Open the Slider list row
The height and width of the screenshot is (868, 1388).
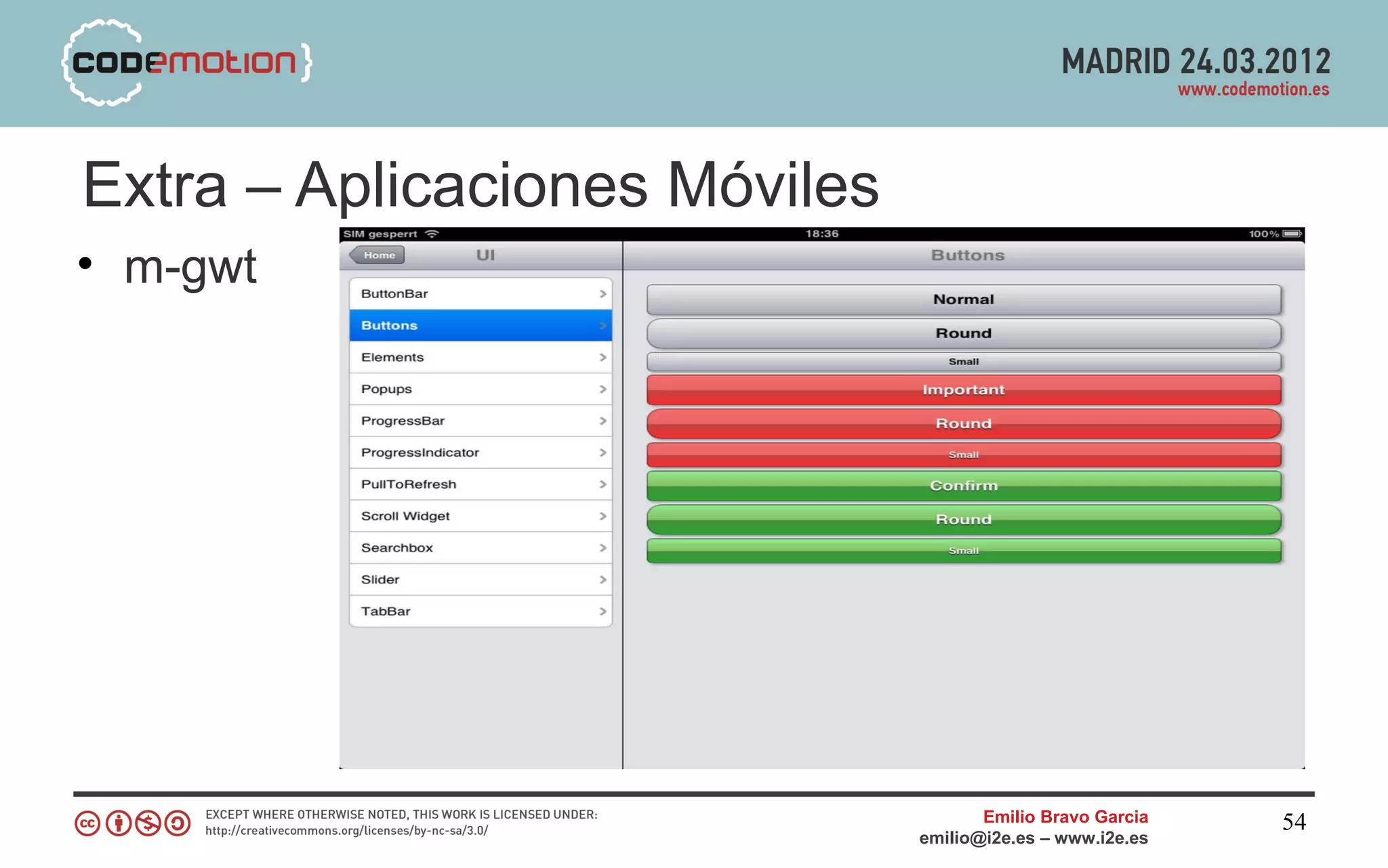pyautogui.click(x=481, y=579)
